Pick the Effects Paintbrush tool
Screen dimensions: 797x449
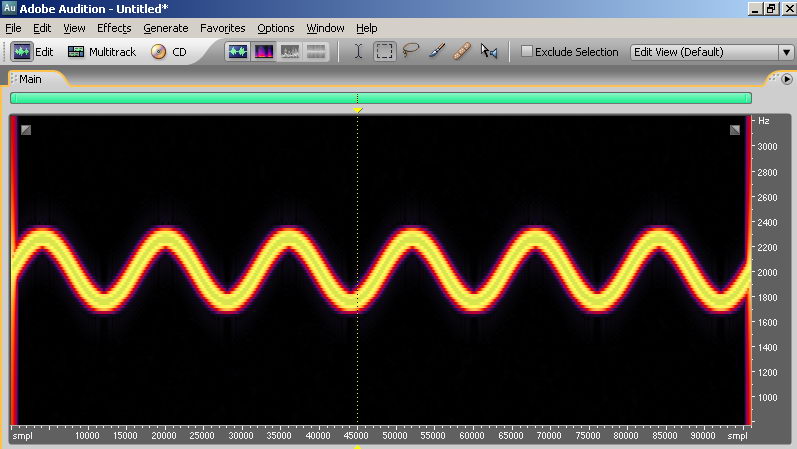pyautogui.click(x=436, y=52)
